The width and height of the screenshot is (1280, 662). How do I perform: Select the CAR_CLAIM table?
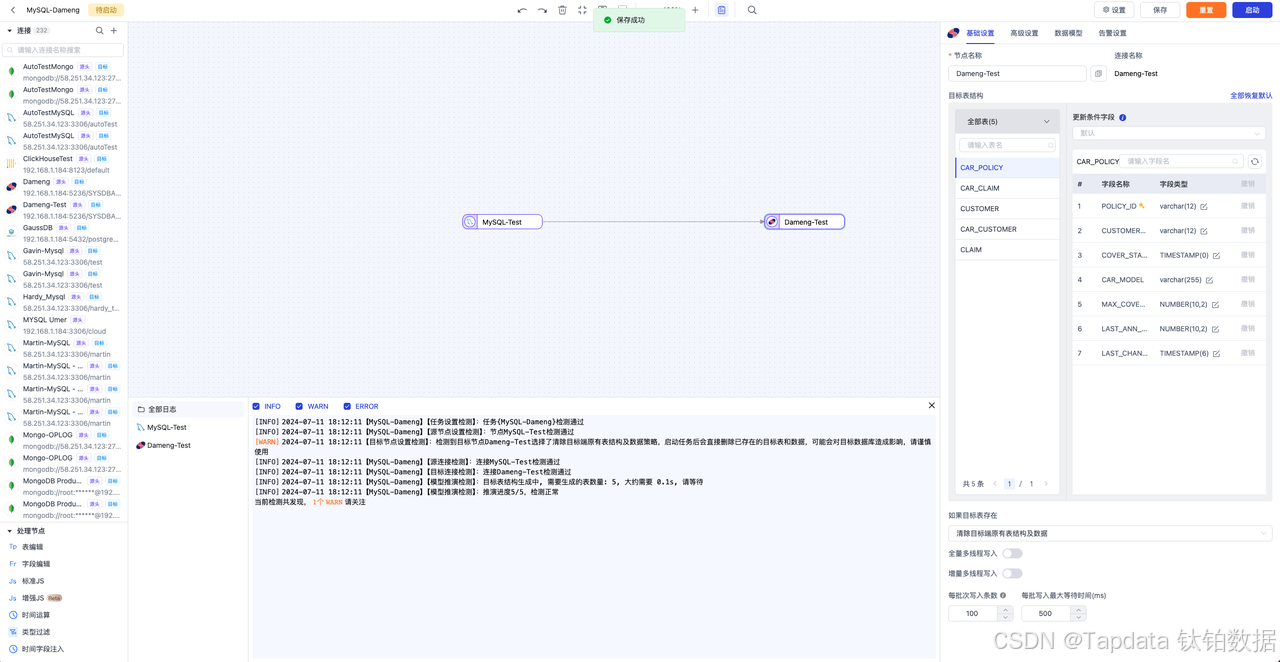coord(1007,188)
